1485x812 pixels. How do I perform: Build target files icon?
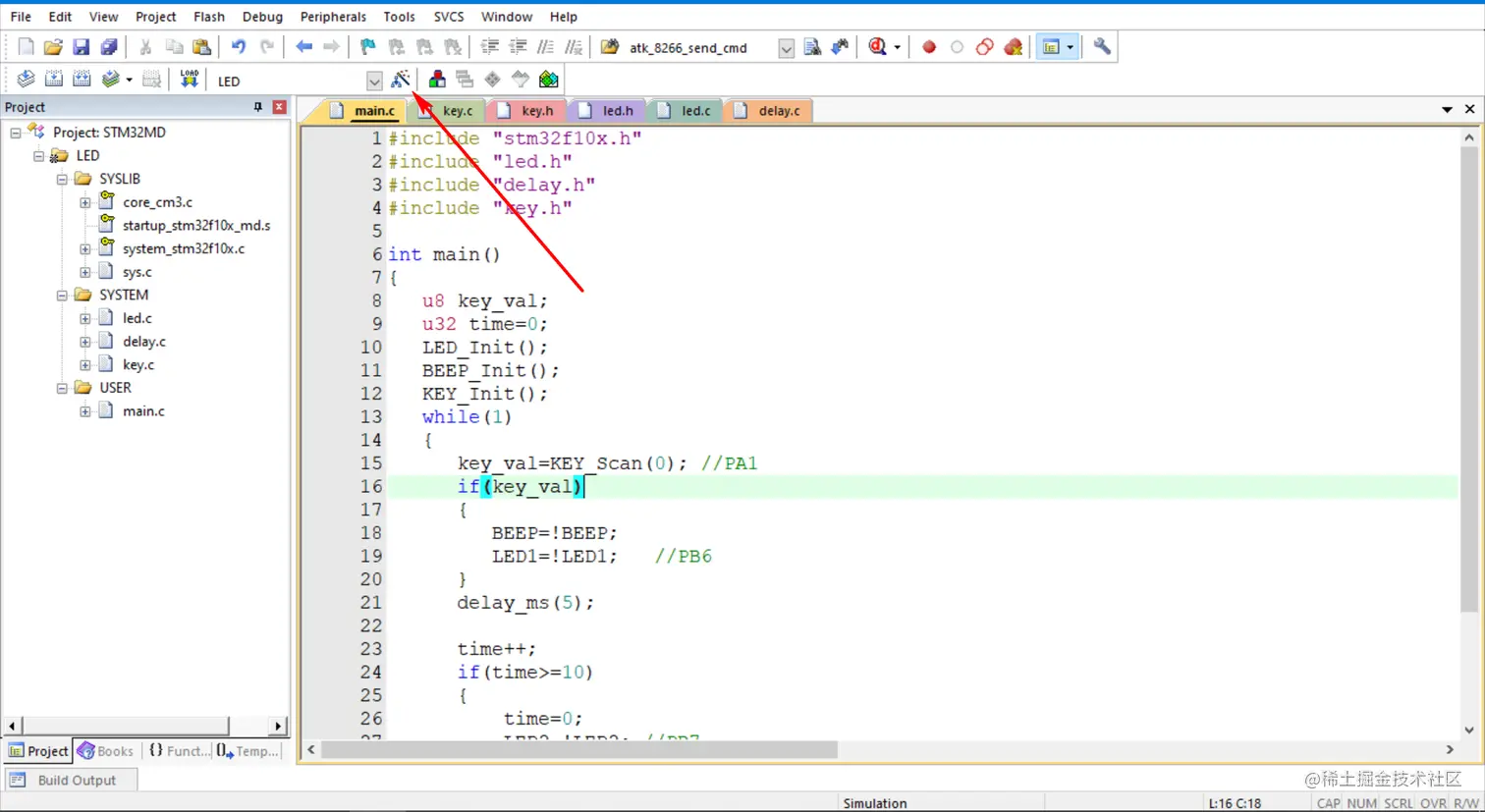54,80
